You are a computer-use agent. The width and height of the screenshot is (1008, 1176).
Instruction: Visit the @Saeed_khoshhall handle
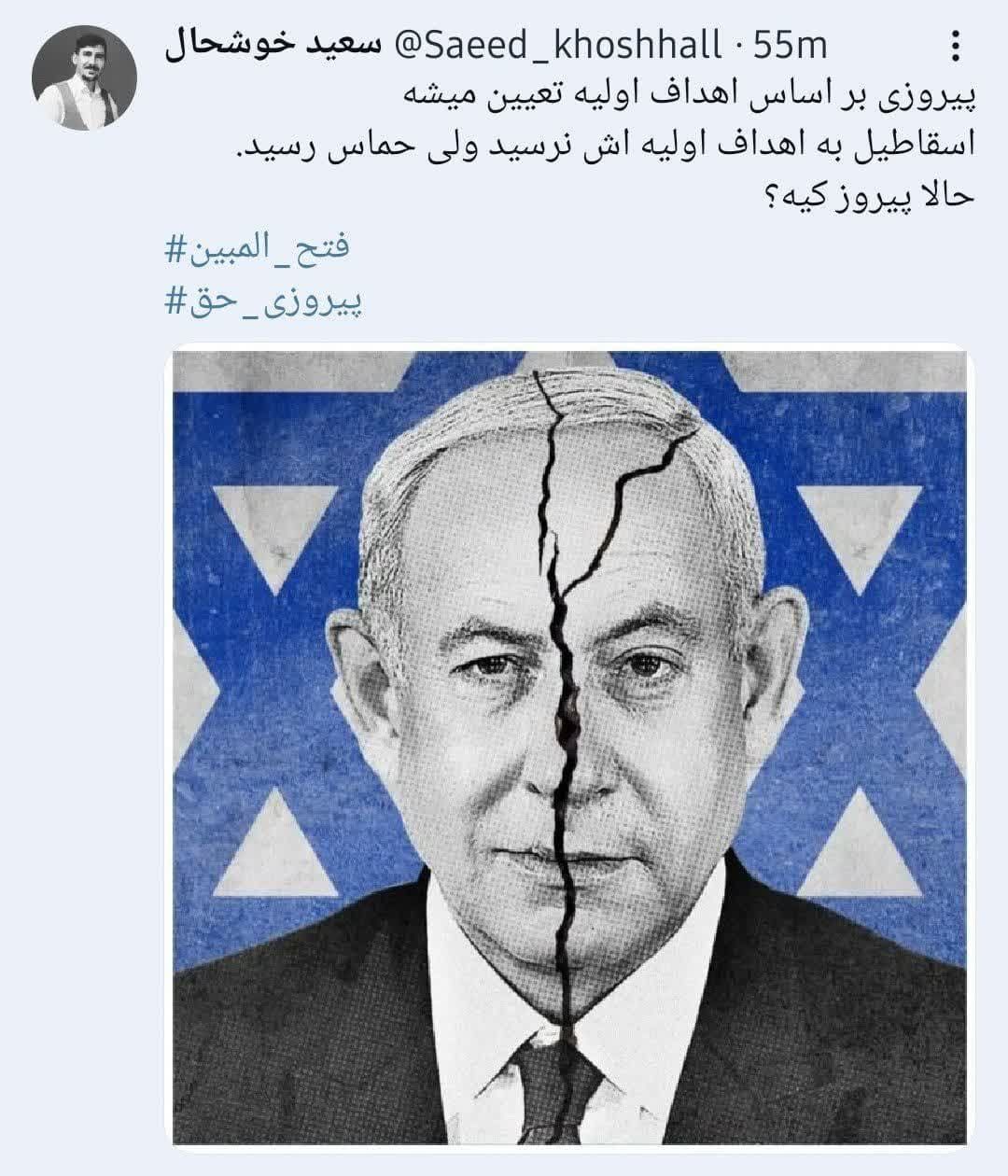click(559, 44)
